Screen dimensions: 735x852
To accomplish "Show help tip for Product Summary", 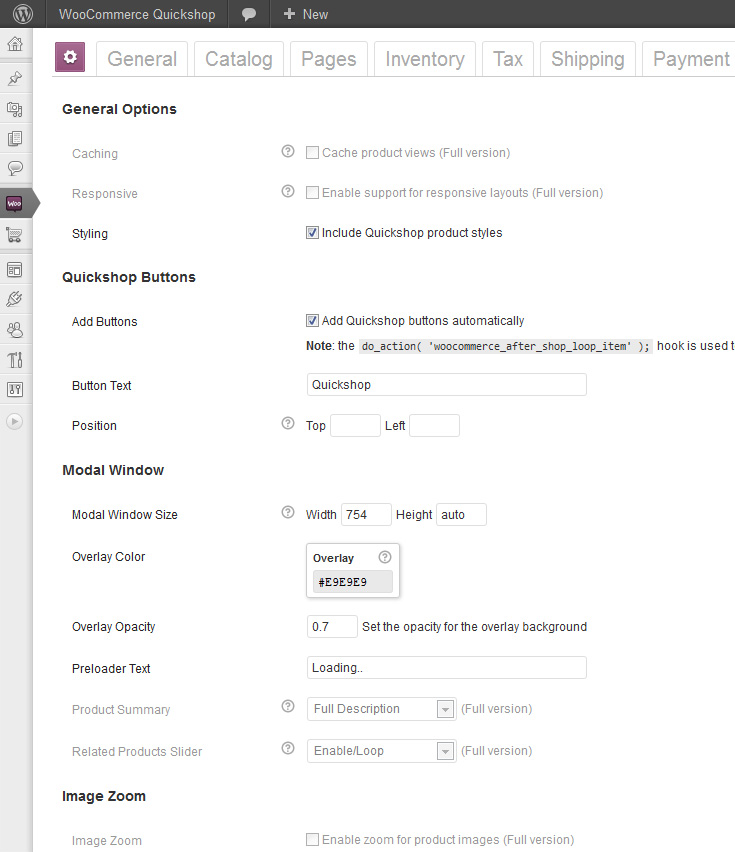I will point(288,706).
